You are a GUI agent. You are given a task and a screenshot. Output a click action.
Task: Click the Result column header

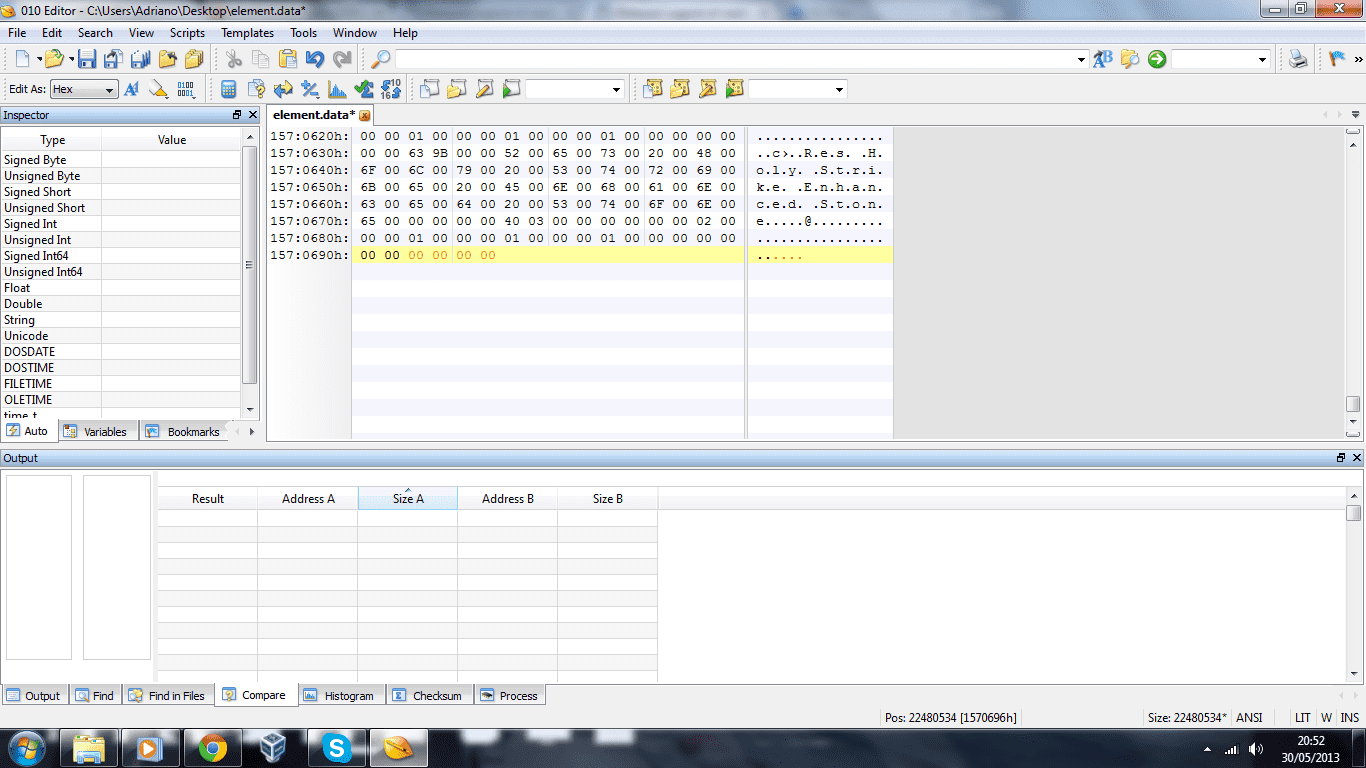click(x=208, y=498)
